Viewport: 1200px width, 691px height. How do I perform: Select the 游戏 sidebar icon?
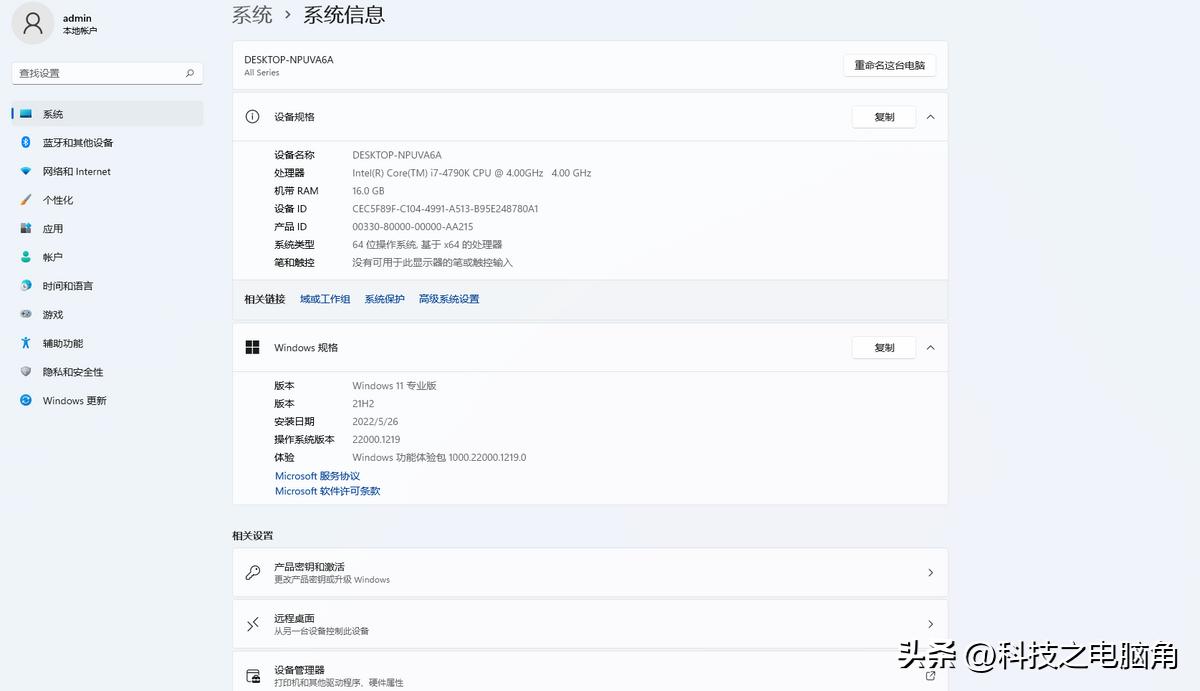pyautogui.click(x=25, y=314)
